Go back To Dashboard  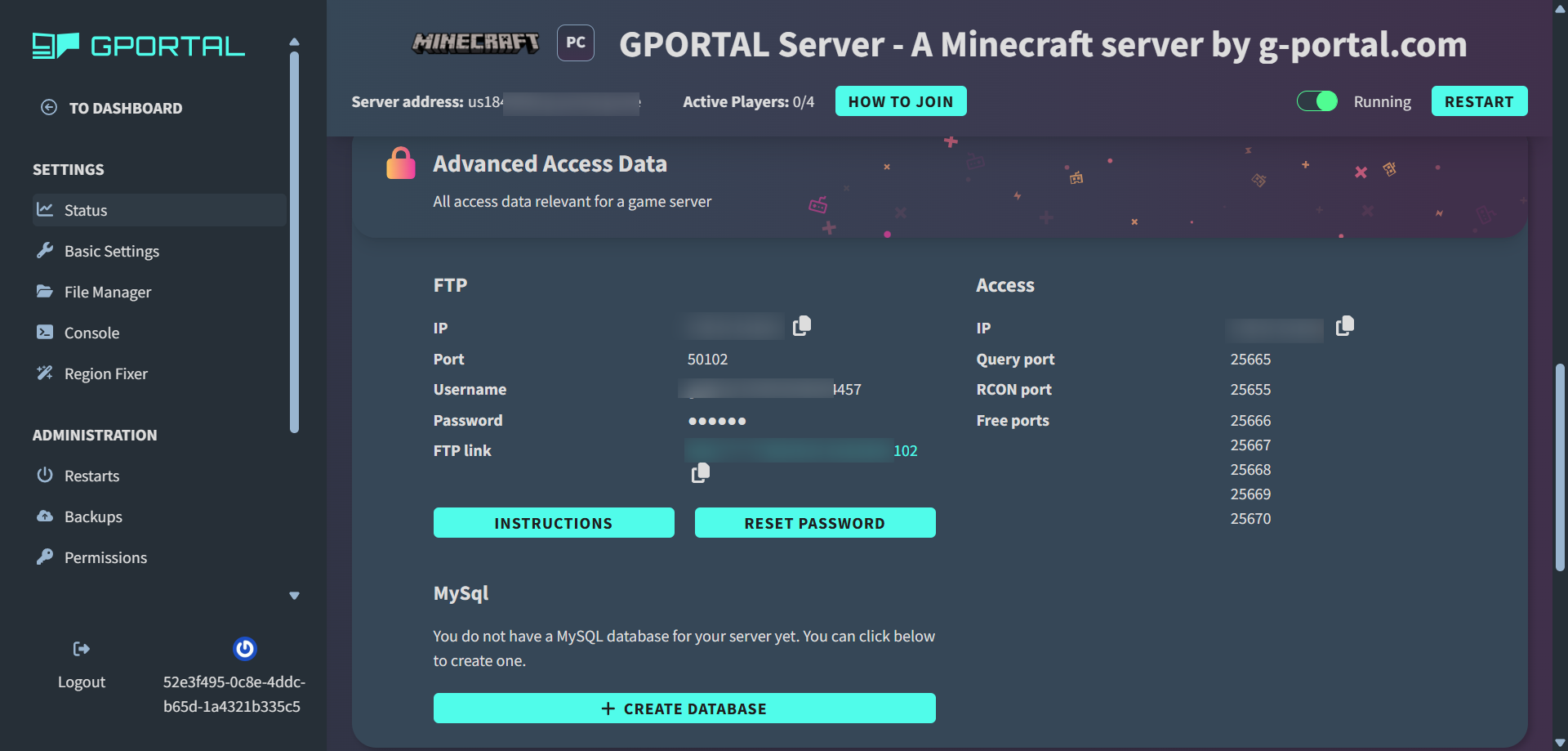[112, 108]
